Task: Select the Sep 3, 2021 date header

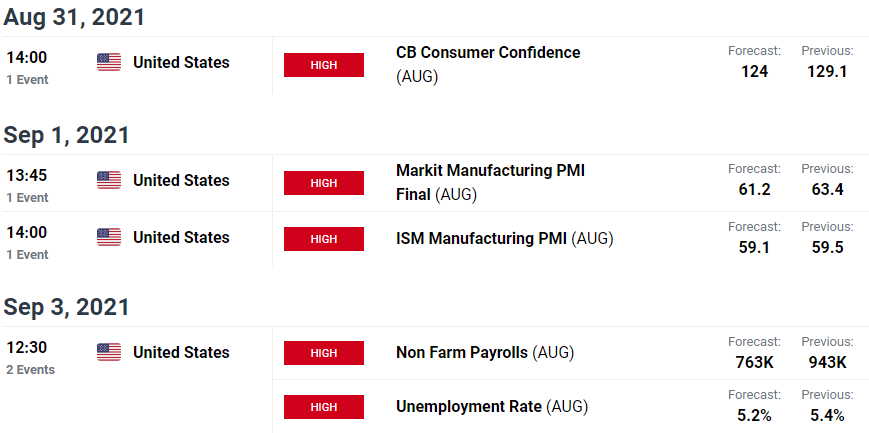Action: (x=66, y=307)
